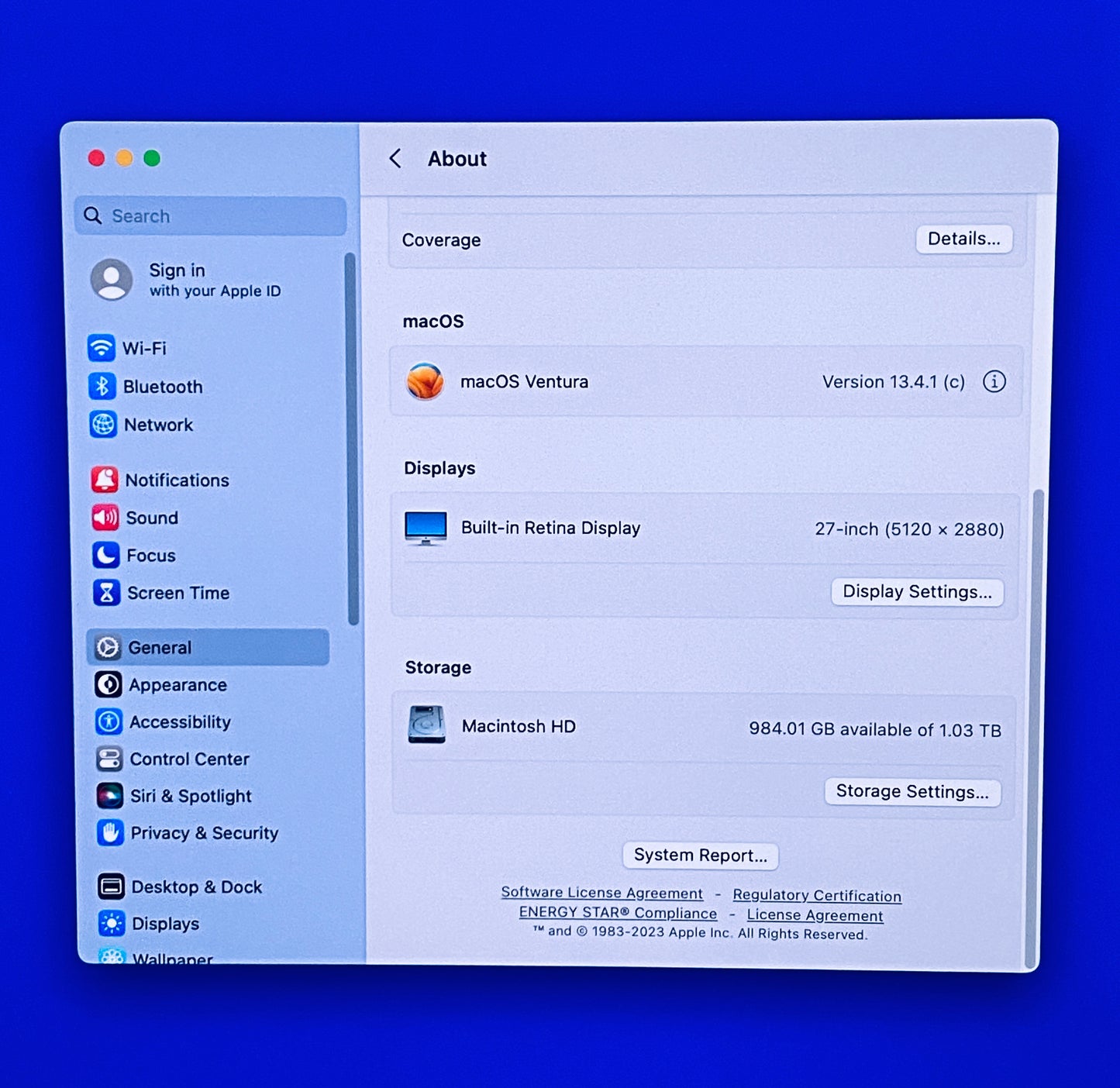Select Control Center label in sidebar

pyautogui.click(x=189, y=759)
